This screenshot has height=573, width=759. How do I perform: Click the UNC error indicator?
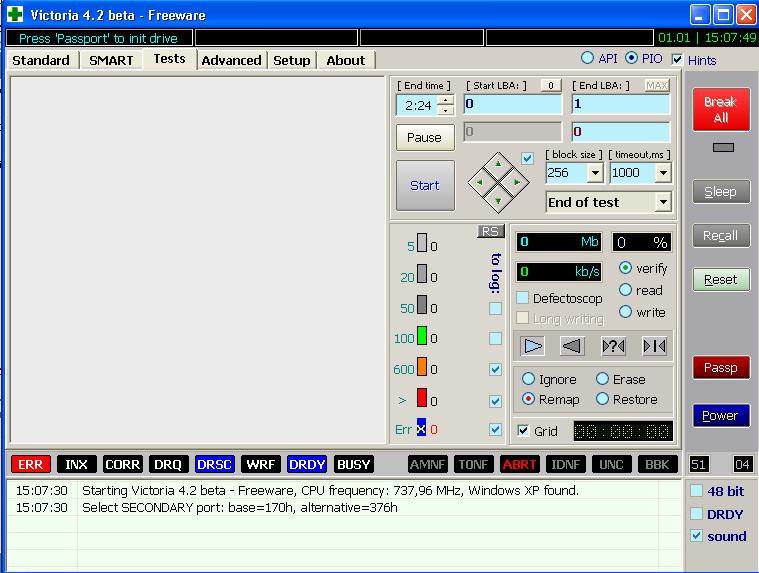point(611,465)
